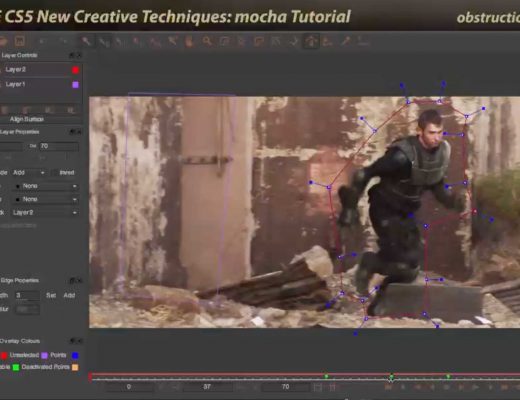Click the stop button in transport controls
The height and width of the screenshot is (400, 520).
(x=447, y=387)
